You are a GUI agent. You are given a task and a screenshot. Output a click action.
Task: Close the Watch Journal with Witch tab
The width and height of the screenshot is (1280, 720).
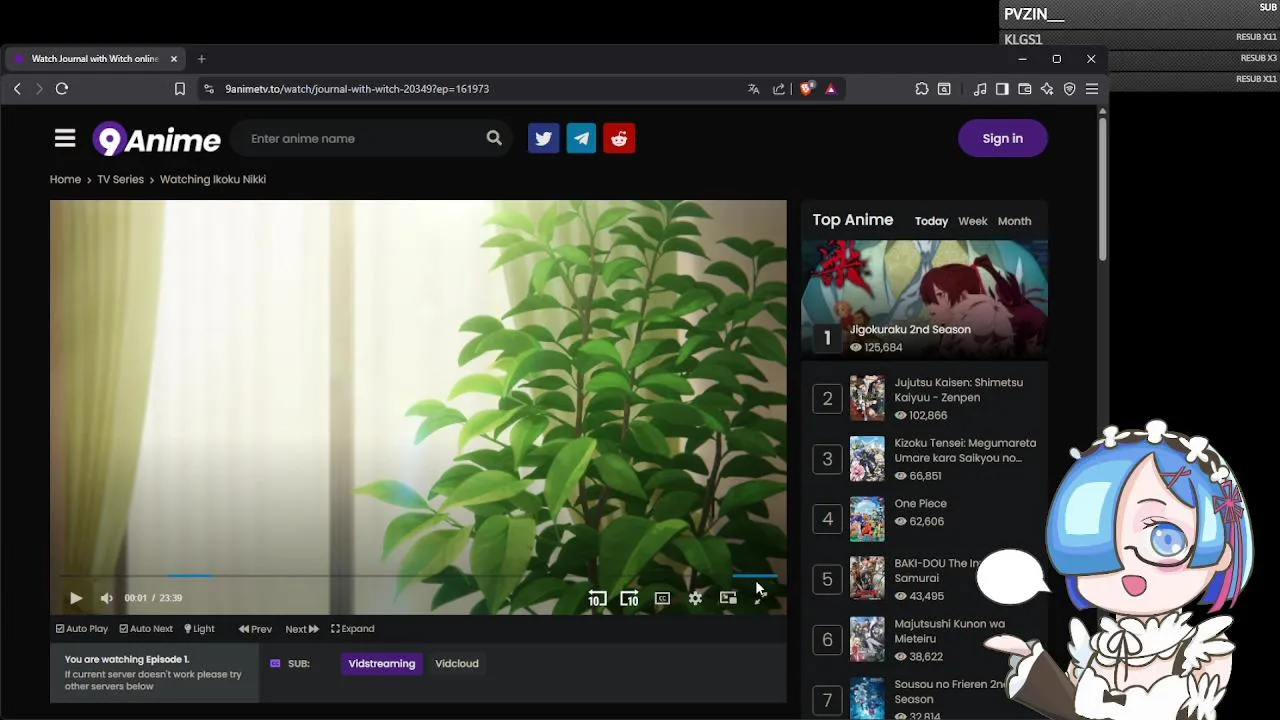pos(173,59)
